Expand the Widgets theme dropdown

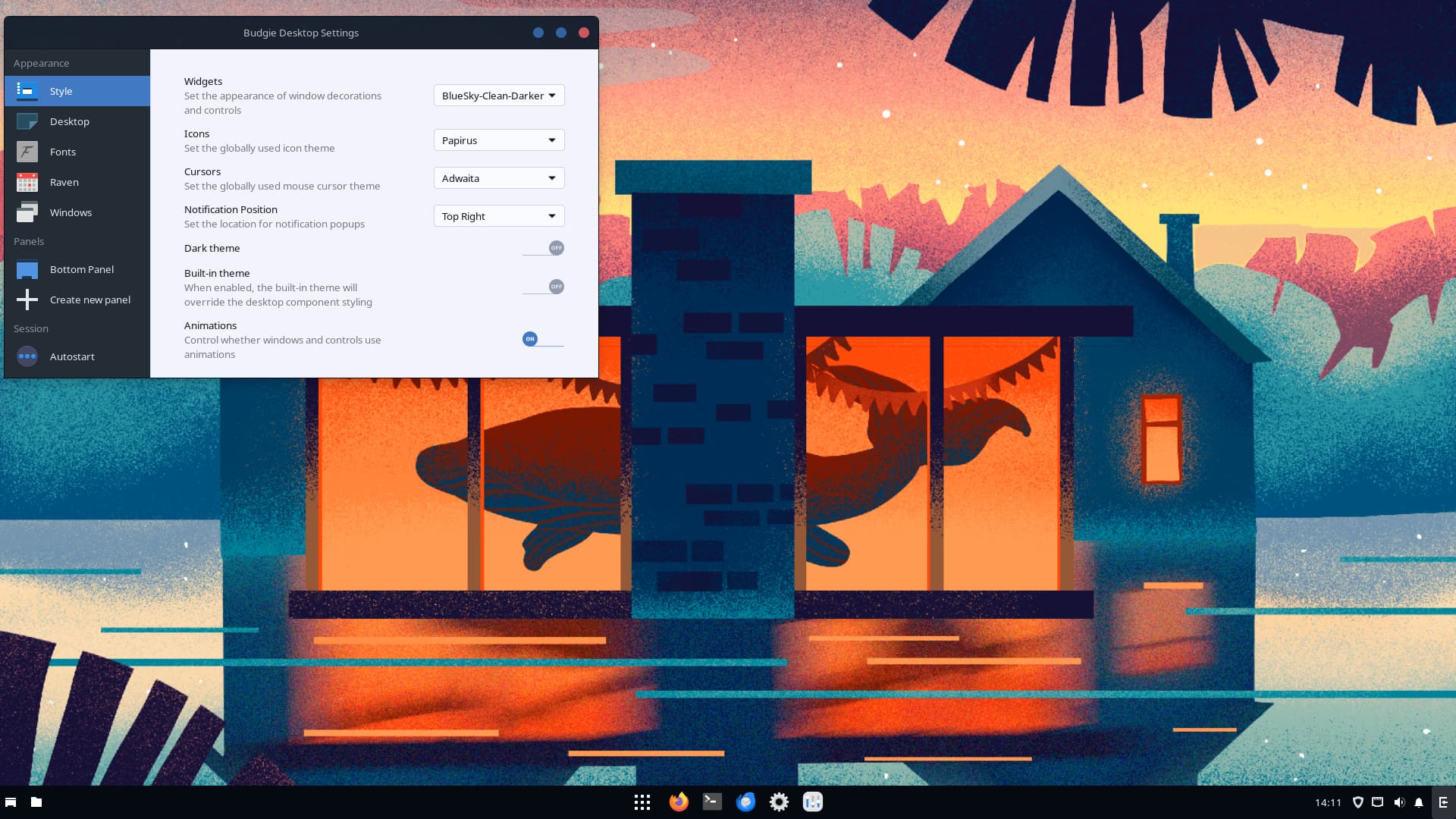tap(498, 96)
